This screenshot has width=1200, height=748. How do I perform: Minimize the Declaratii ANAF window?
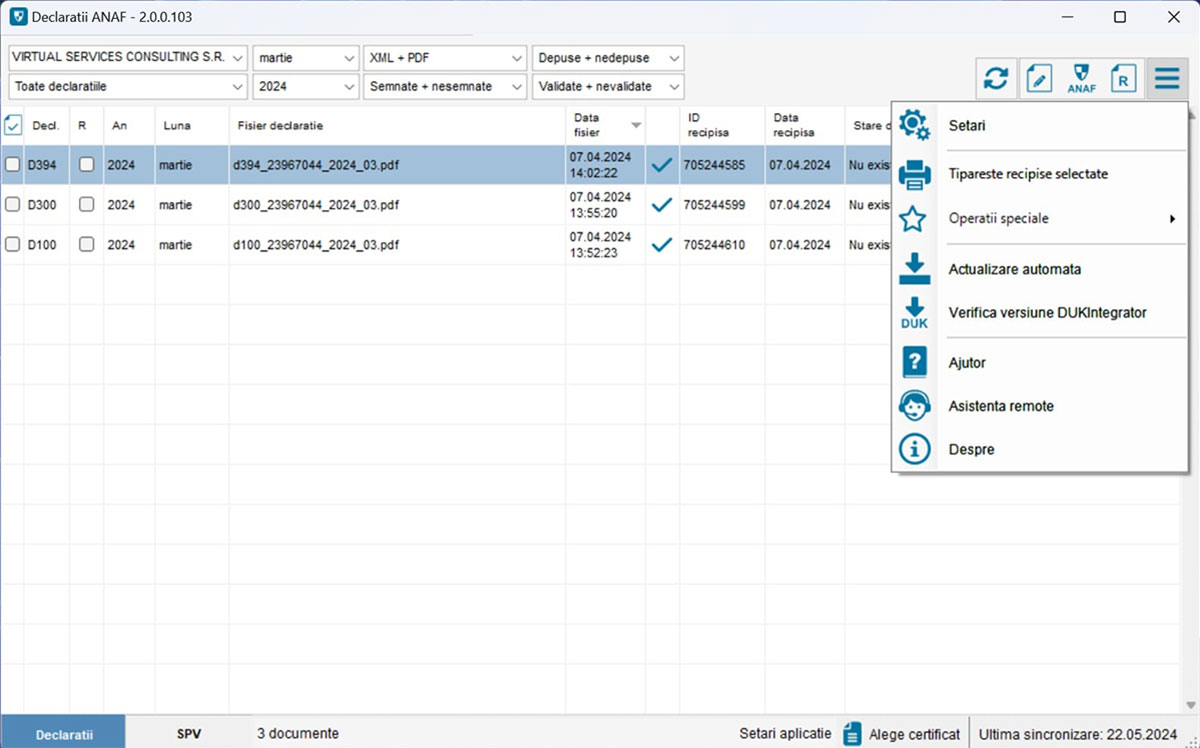pos(1066,17)
